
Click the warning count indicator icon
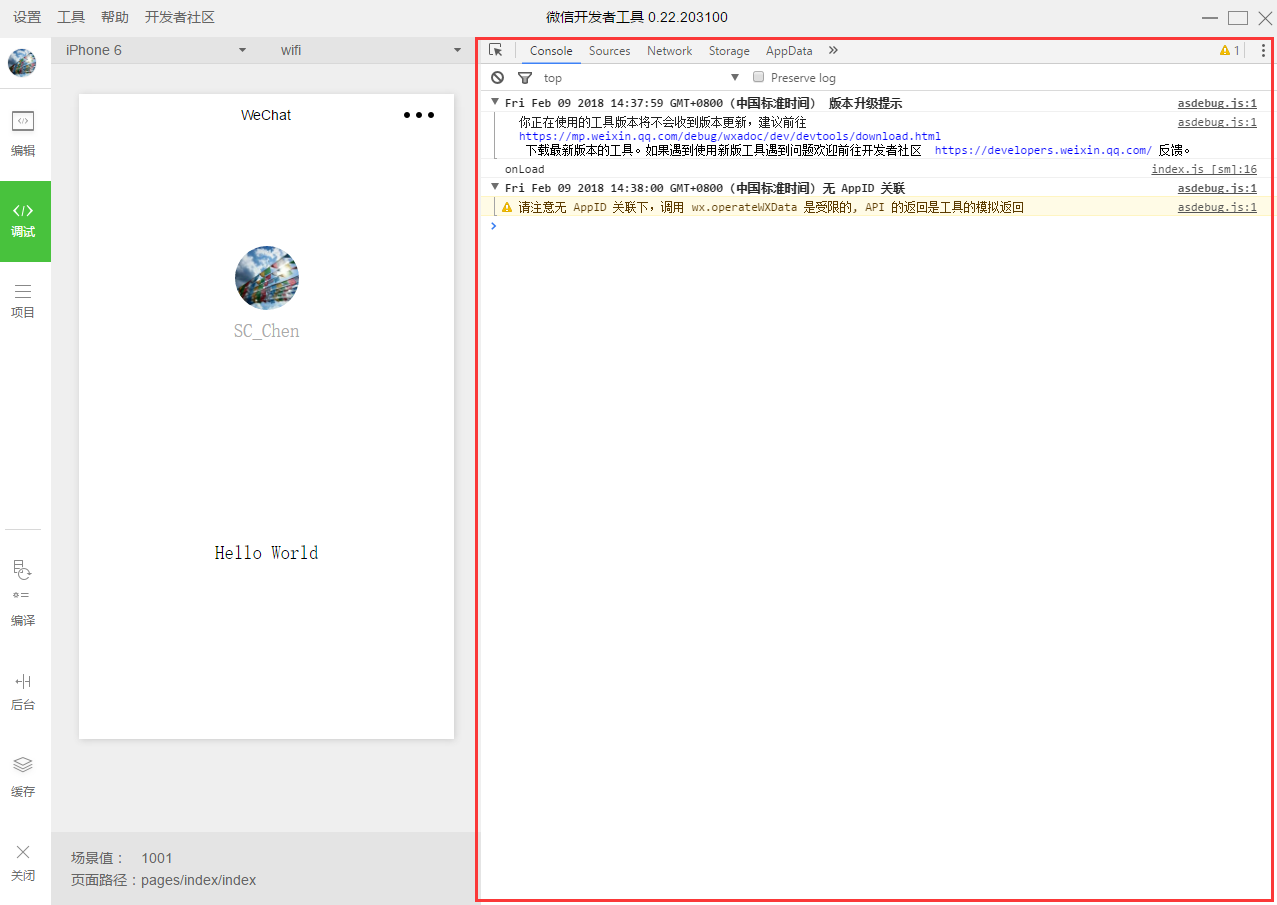(1229, 50)
